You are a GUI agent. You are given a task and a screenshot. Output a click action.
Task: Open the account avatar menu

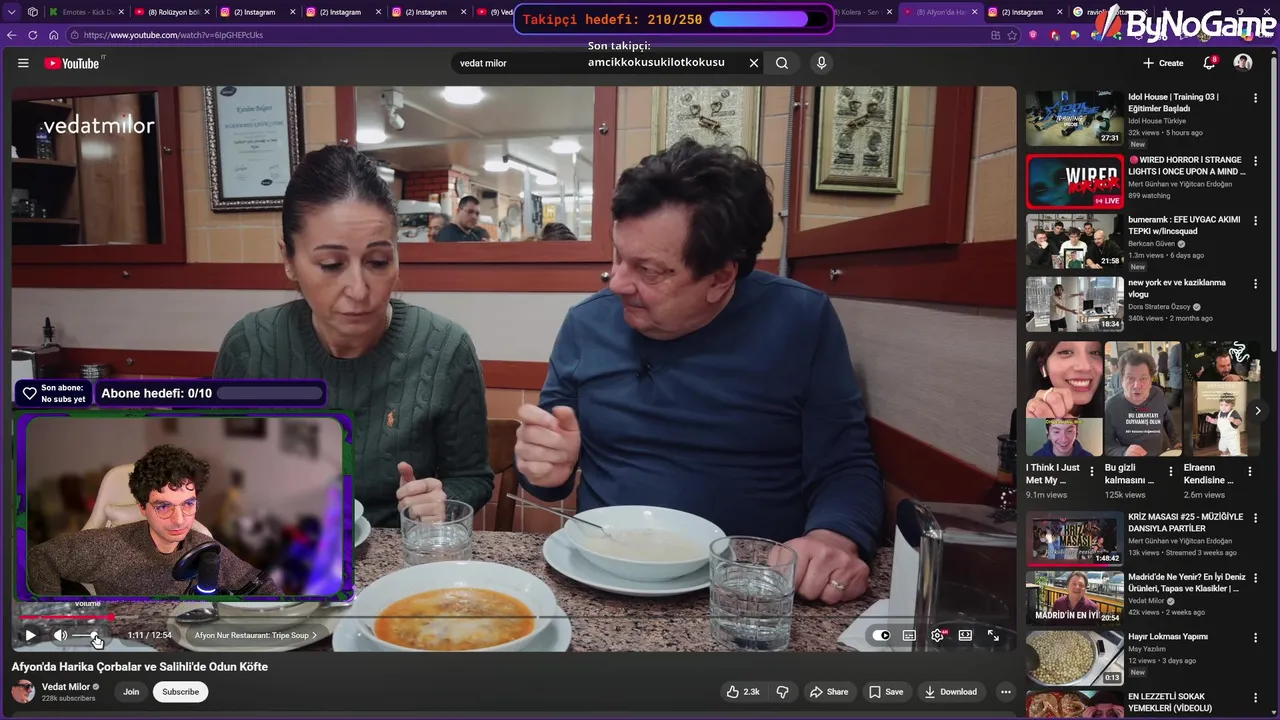tap(1243, 63)
